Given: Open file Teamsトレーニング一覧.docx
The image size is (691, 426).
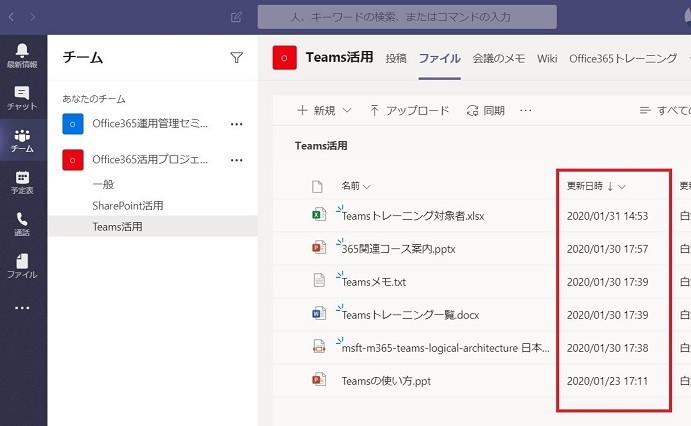Looking at the screenshot, I should tap(410, 315).
